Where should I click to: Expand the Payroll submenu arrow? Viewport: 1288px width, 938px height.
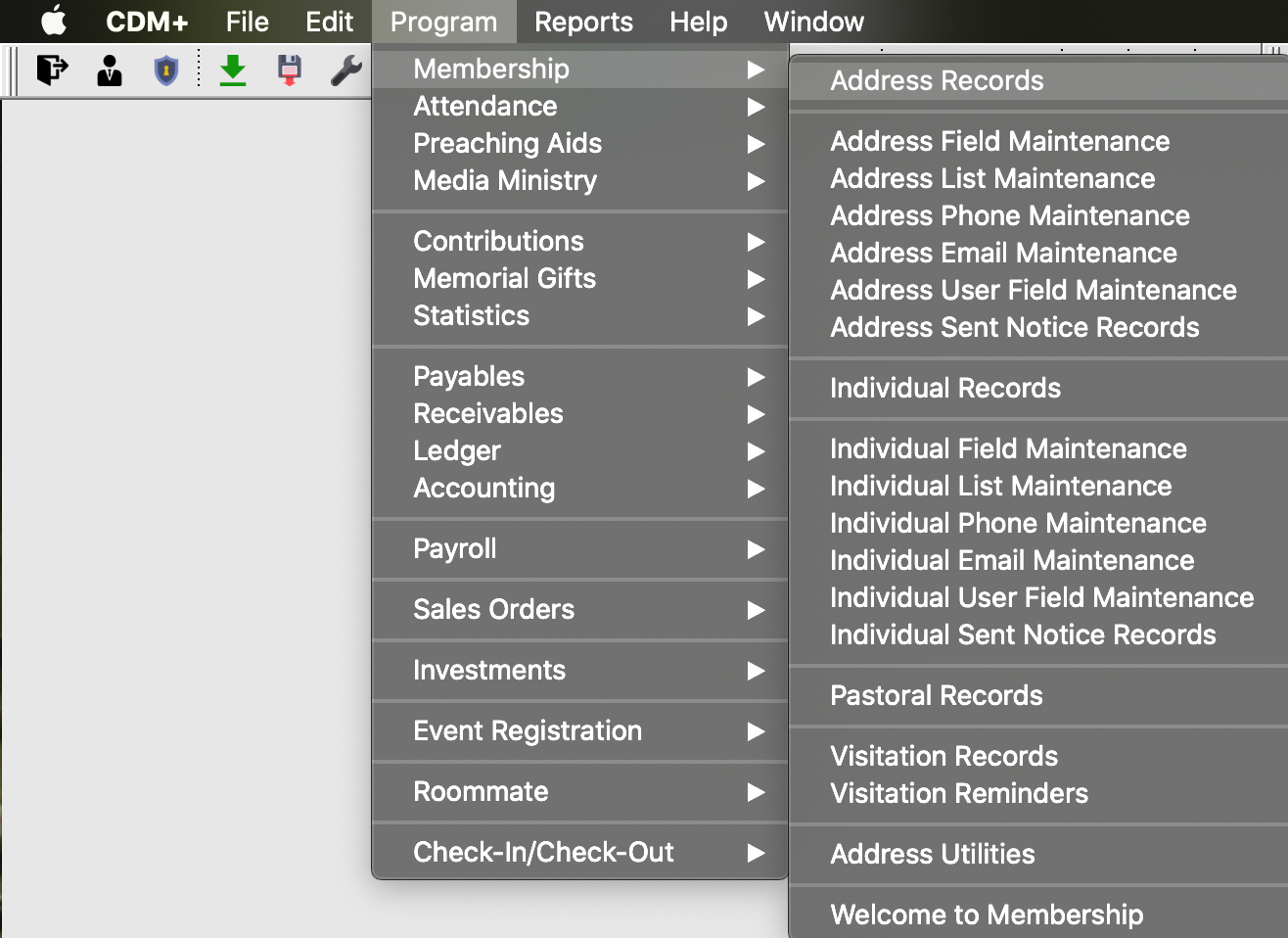pyautogui.click(x=756, y=550)
